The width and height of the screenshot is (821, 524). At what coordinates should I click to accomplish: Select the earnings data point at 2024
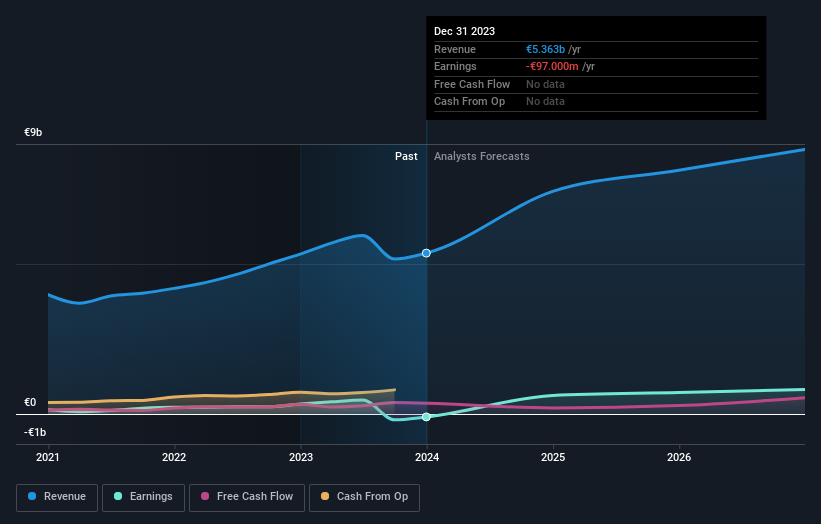[x=426, y=417]
